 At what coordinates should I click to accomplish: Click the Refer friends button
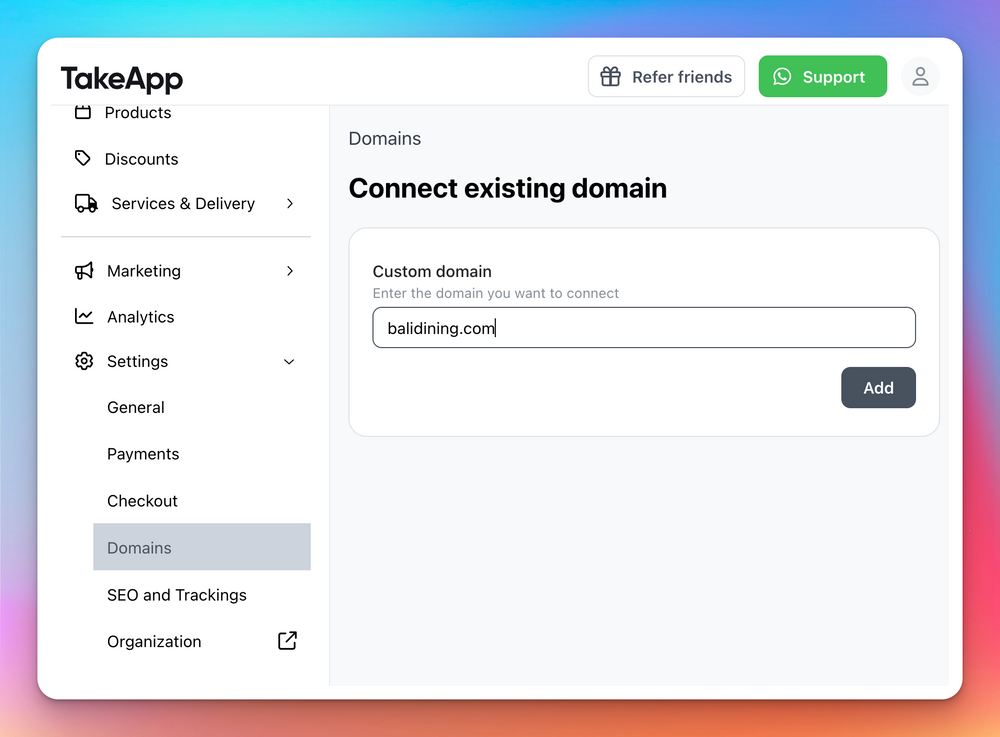(x=666, y=77)
